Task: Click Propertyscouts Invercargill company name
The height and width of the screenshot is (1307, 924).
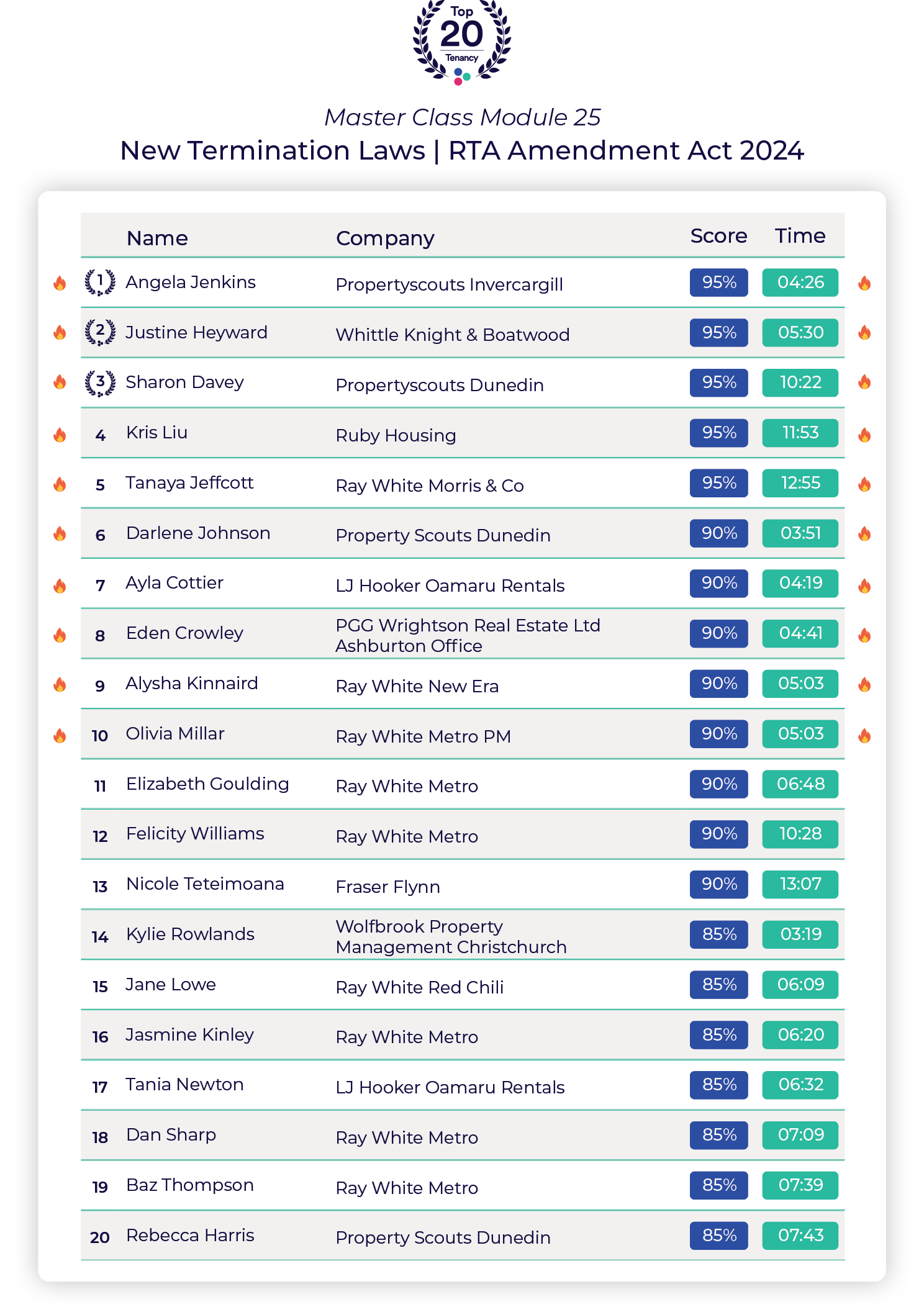Action: click(449, 284)
